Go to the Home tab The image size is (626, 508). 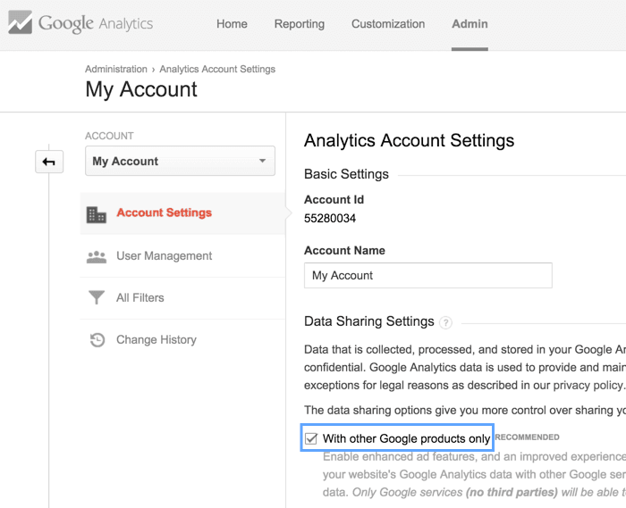232,24
